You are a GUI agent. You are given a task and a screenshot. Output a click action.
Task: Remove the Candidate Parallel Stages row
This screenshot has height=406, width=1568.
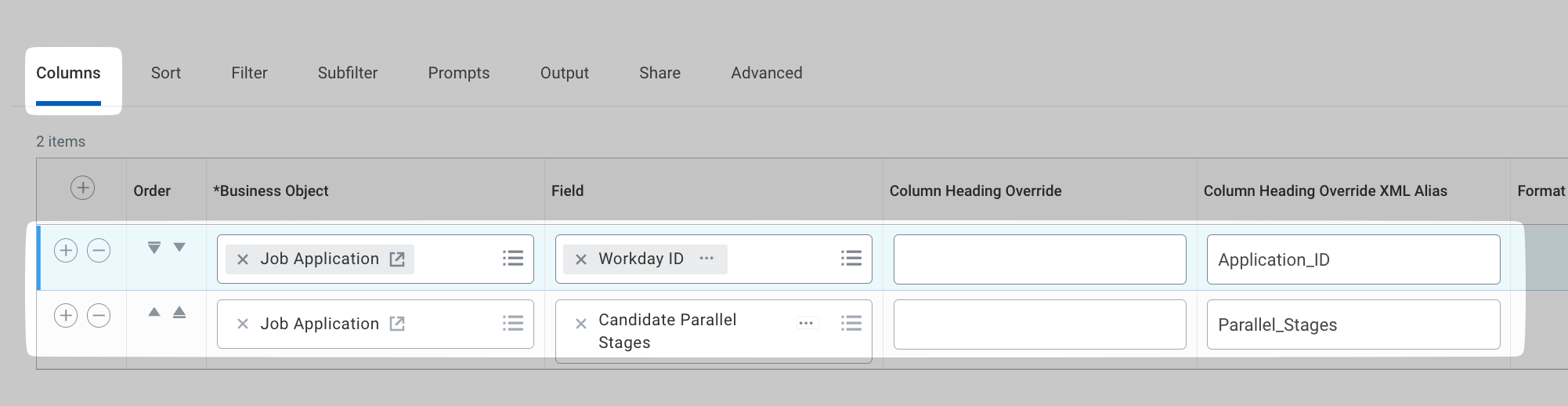click(x=99, y=316)
